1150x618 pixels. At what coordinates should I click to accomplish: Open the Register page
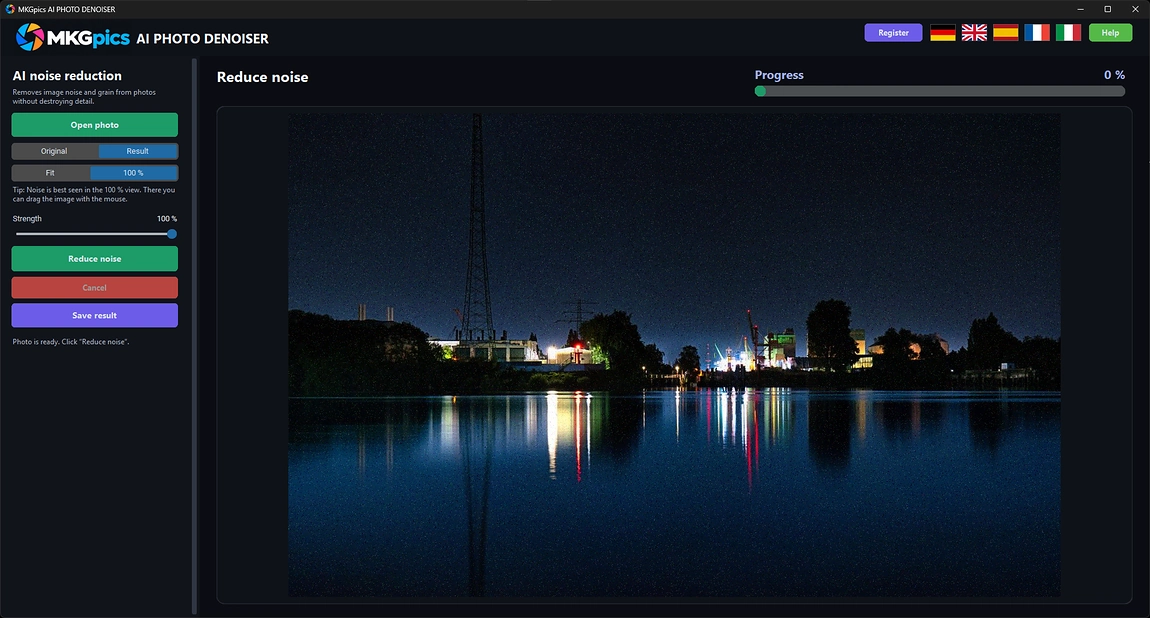(x=893, y=32)
